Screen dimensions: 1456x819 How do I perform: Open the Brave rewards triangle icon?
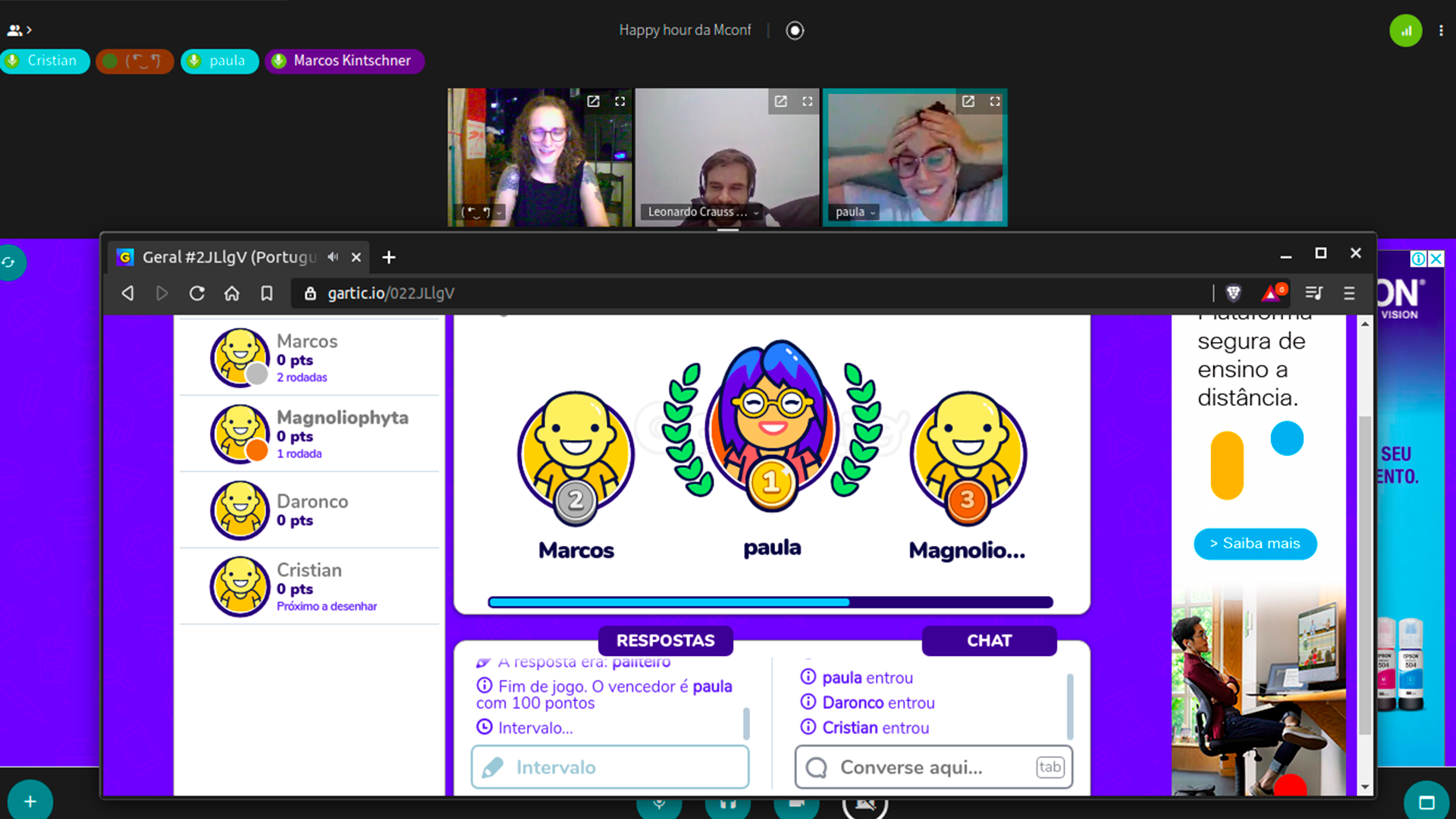(x=1272, y=293)
